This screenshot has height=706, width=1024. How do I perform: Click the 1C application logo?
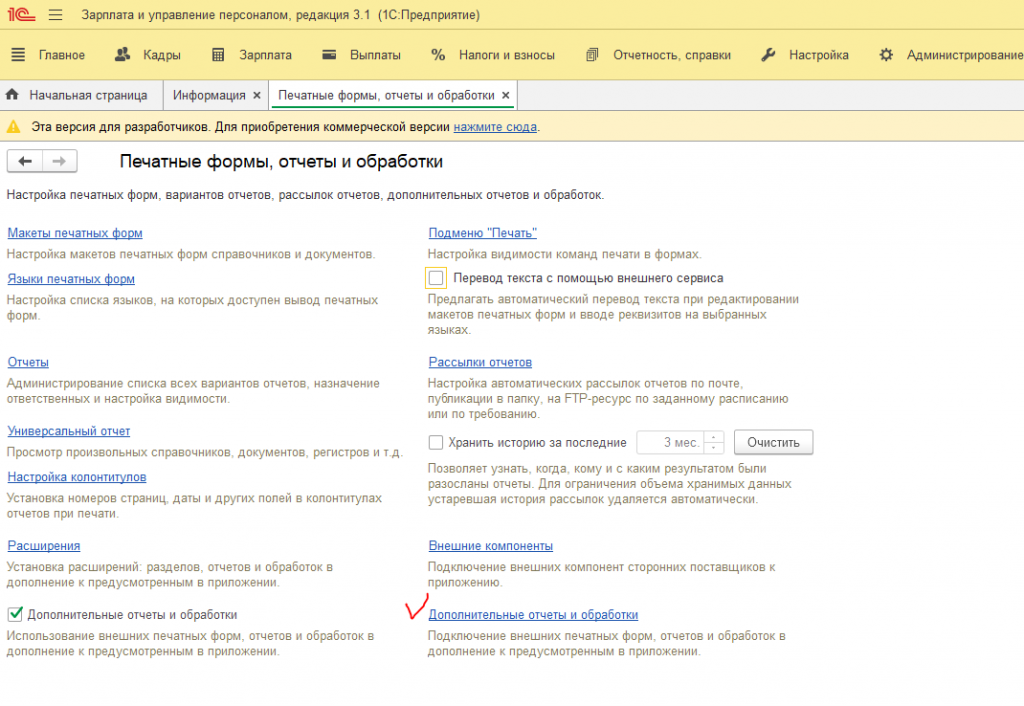(x=21, y=14)
